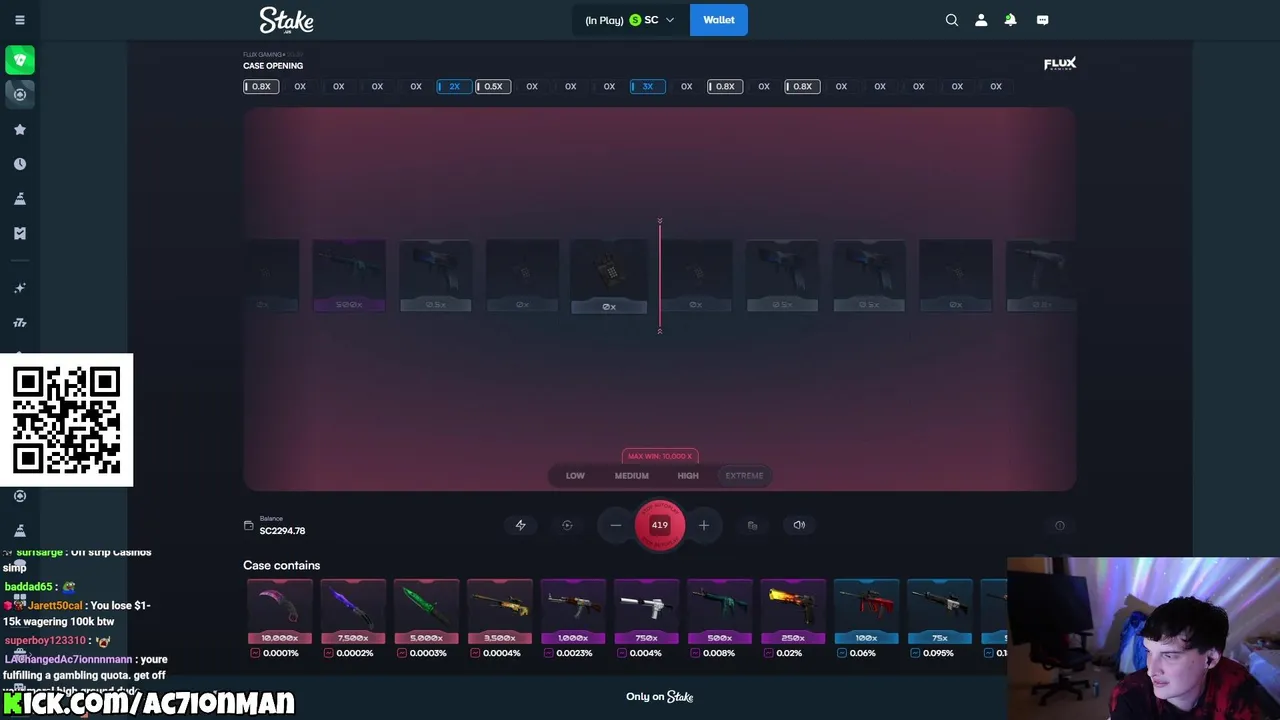1280x720 pixels.
Task: Select the 75x black rifle item
Action: (x=940, y=611)
